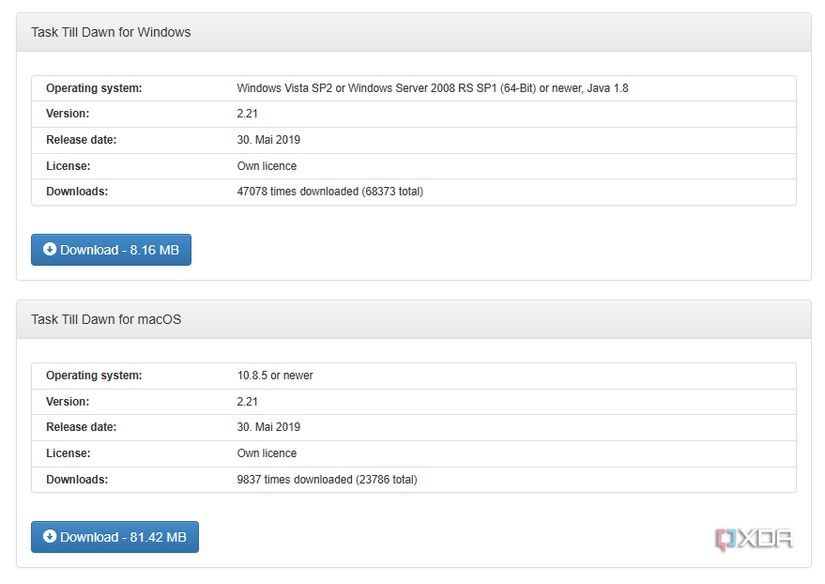
Task: Click Release date label in macOS table
Action: tap(82, 427)
